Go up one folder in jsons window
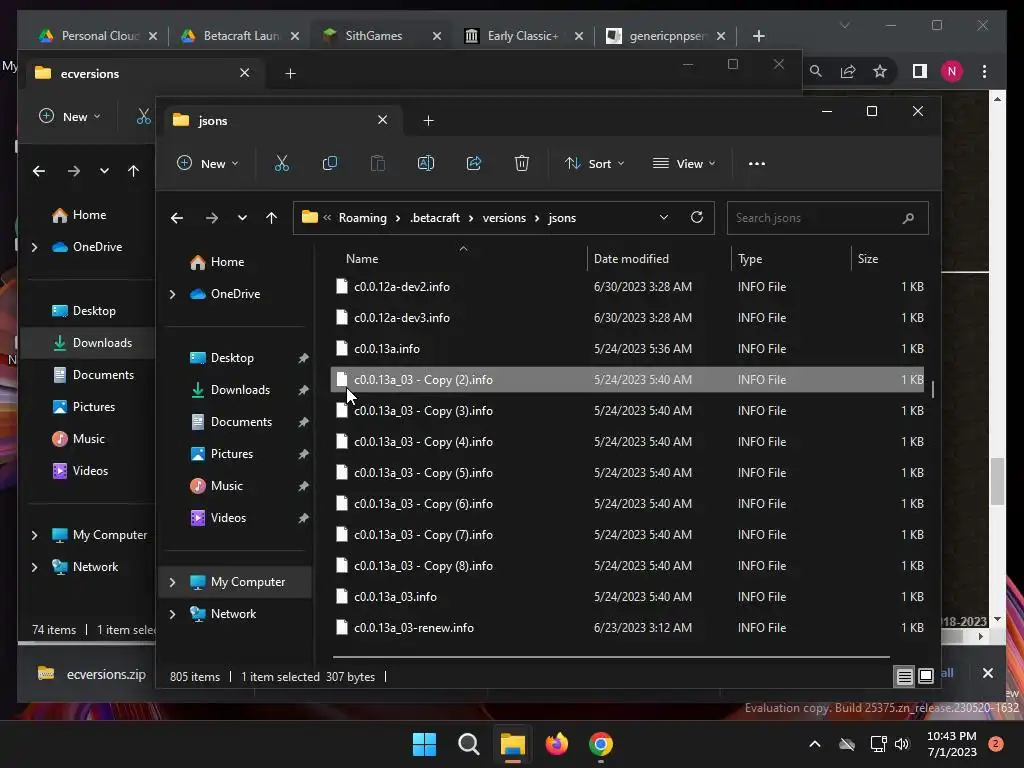Image resolution: width=1024 pixels, height=768 pixels. [x=271, y=218]
